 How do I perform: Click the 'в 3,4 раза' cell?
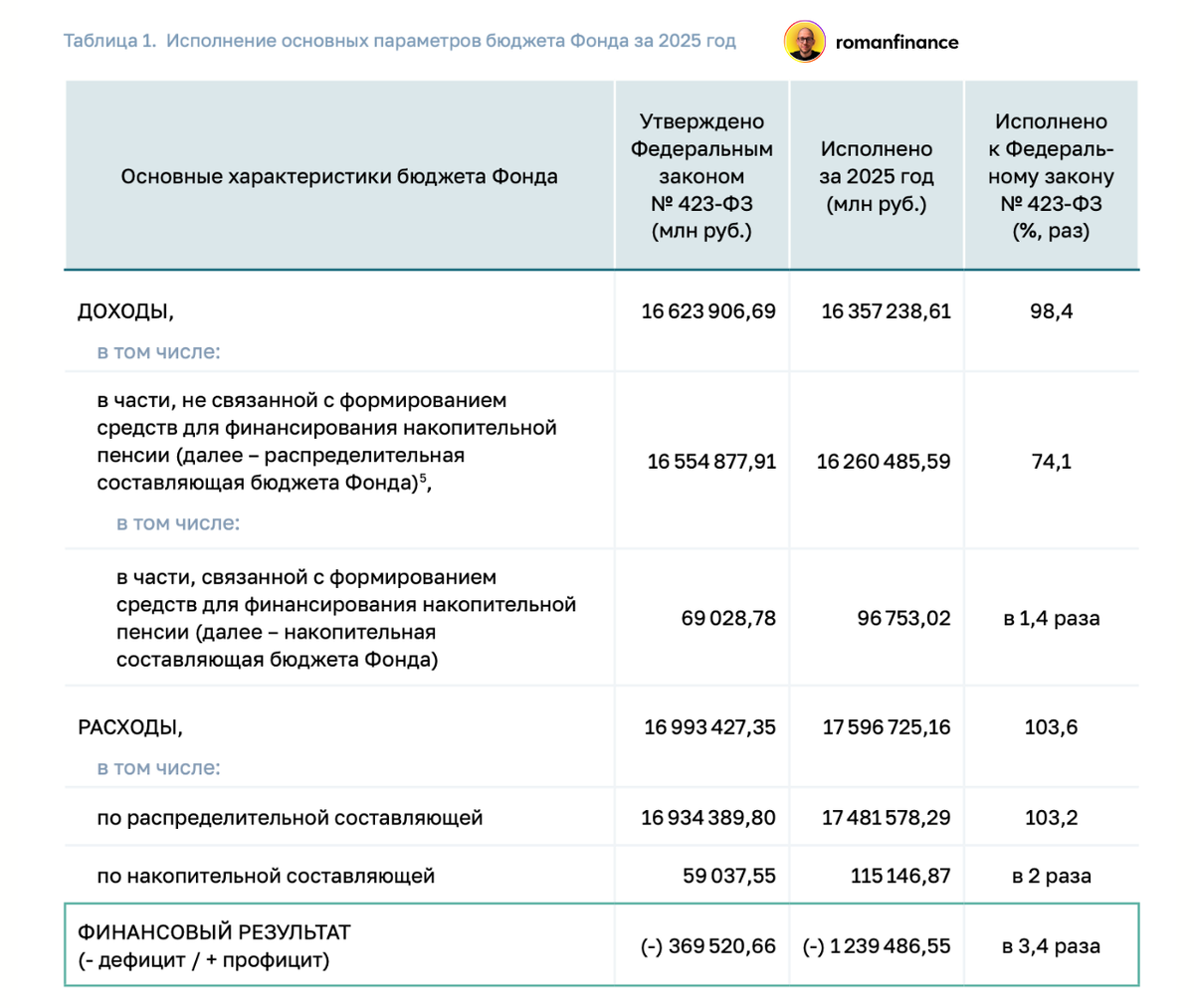coord(1051,945)
